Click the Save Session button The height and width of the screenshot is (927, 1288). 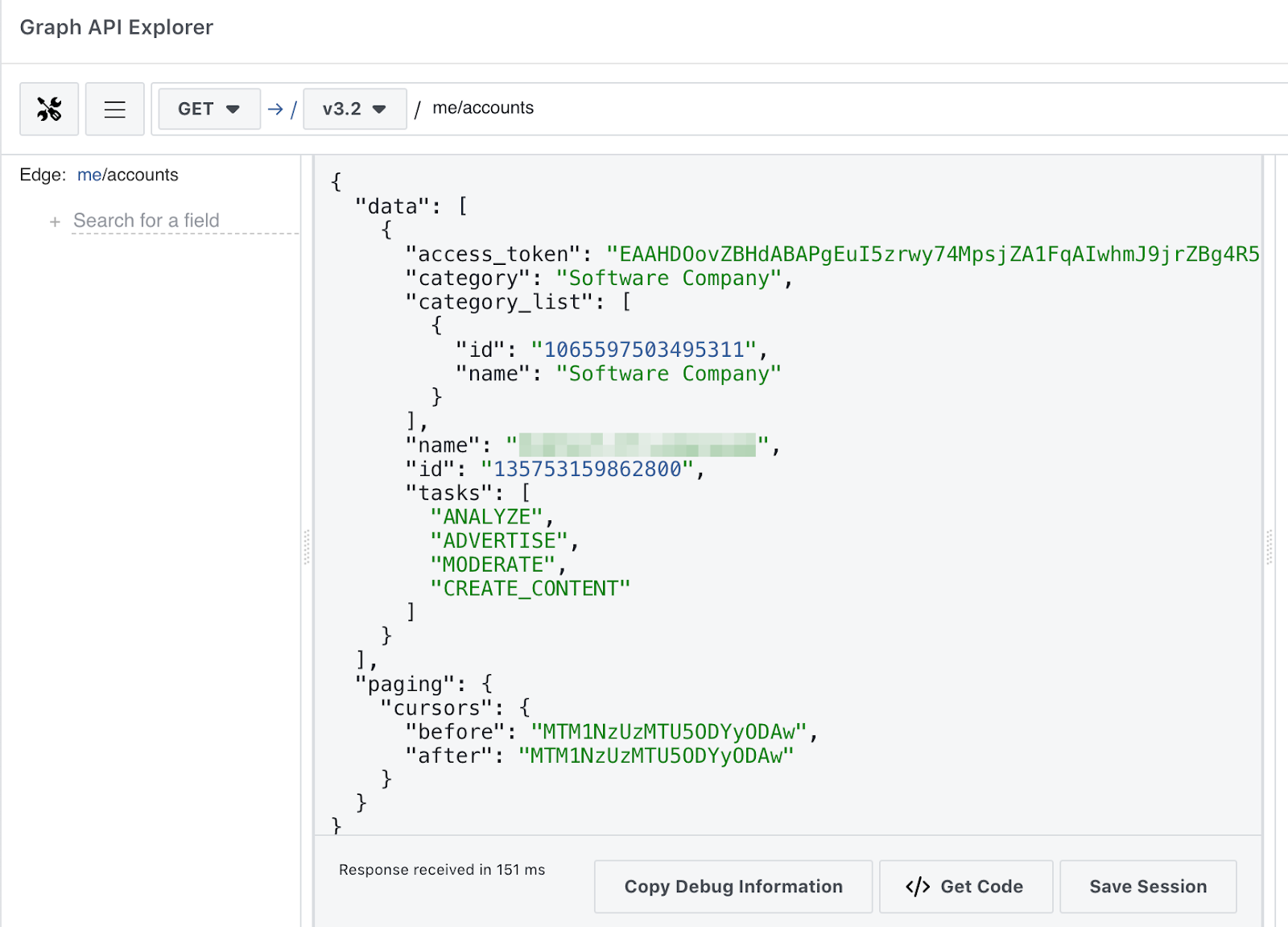click(1148, 887)
